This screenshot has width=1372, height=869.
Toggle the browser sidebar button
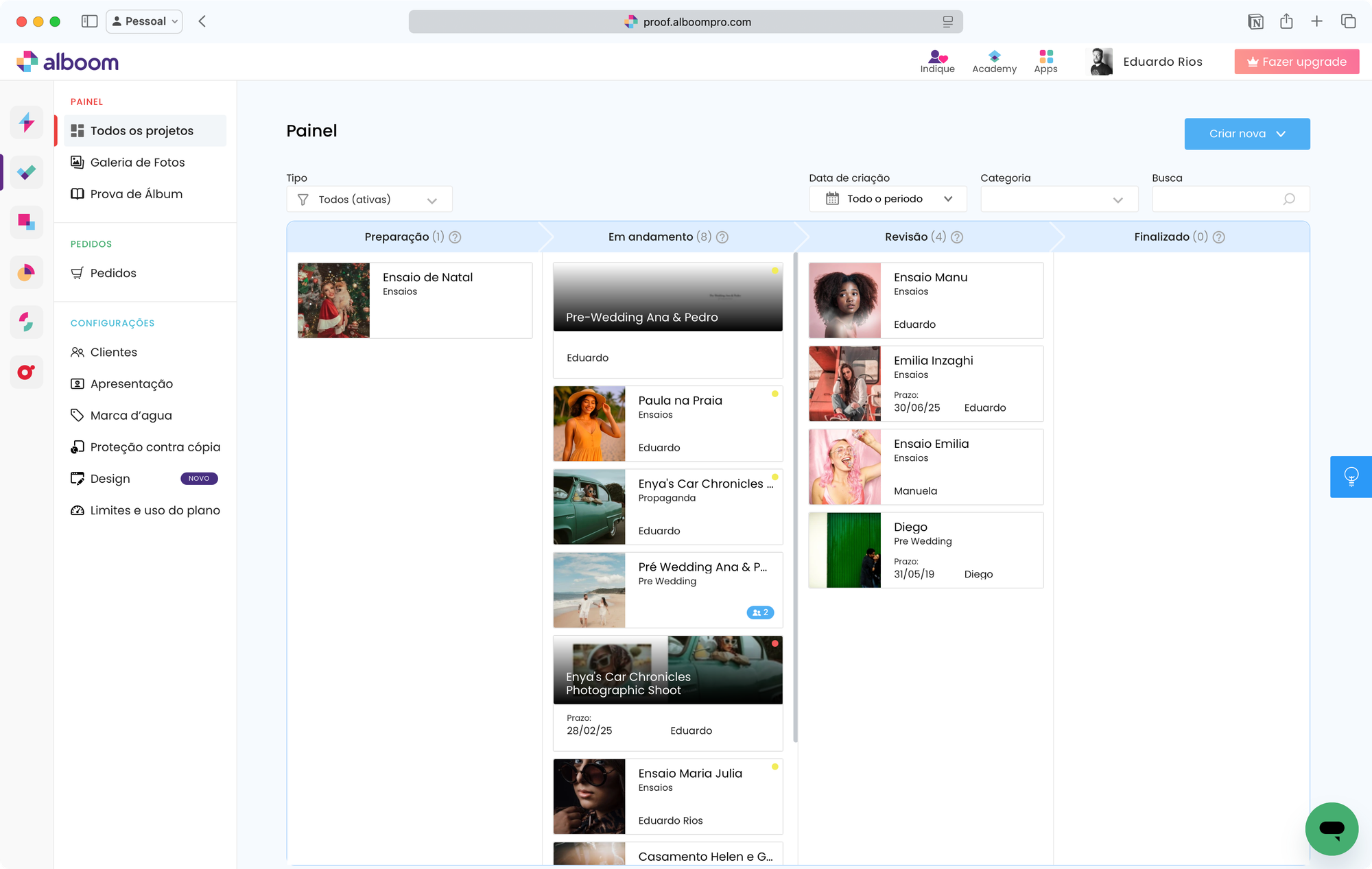pos(89,21)
